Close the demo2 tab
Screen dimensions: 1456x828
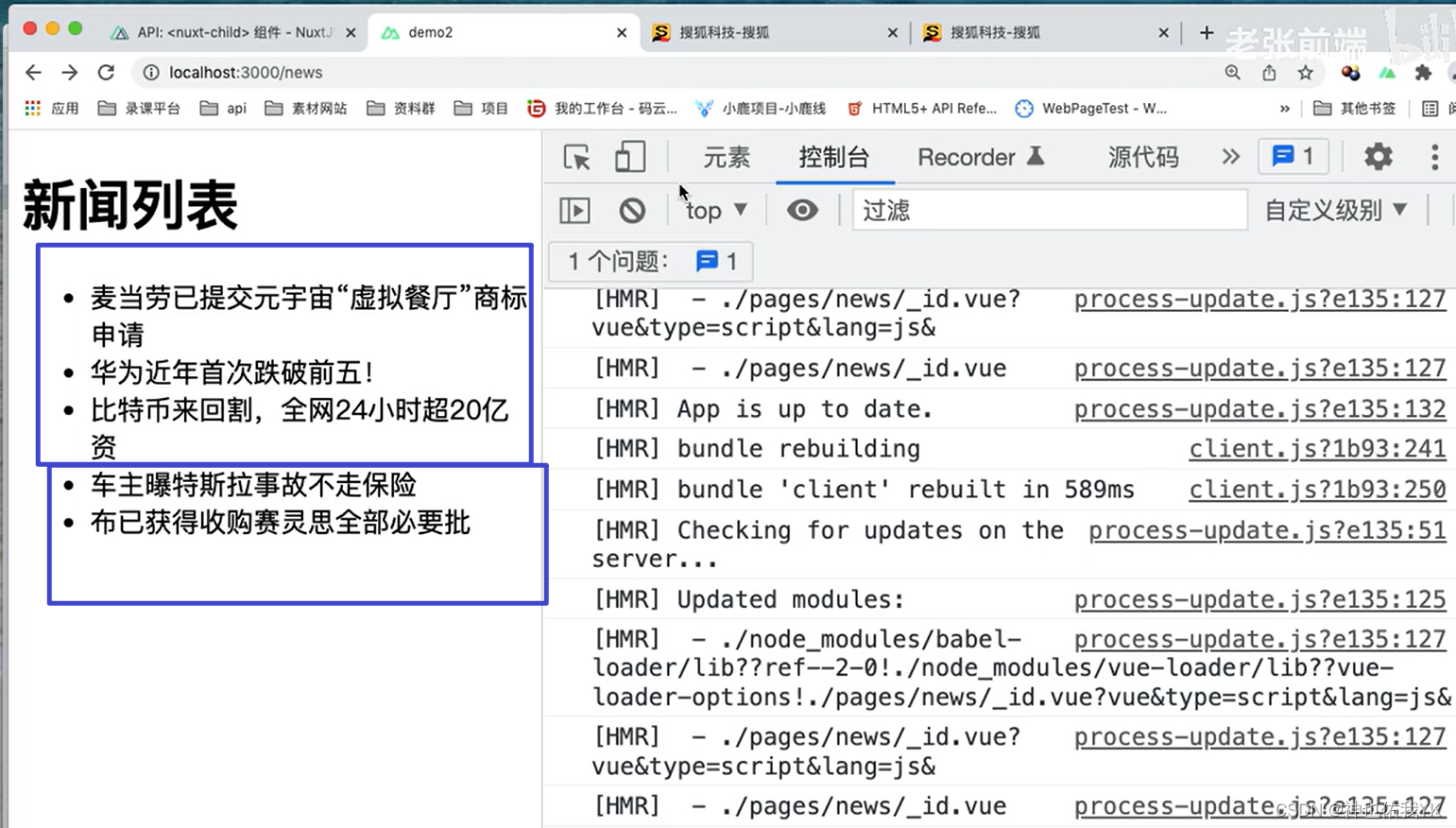pyautogui.click(x=622, y=32)
